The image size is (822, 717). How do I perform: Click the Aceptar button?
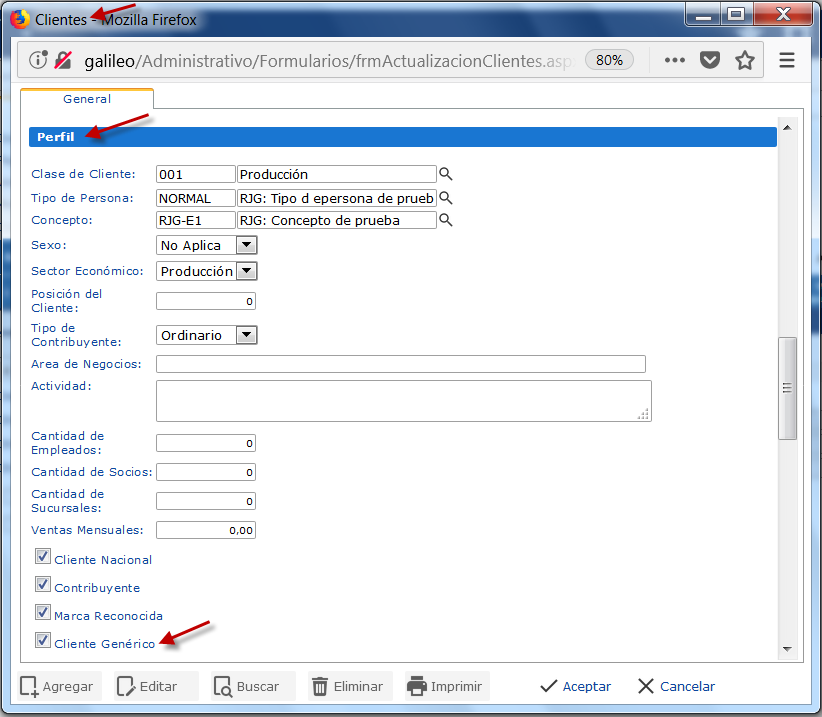point(575,686)
